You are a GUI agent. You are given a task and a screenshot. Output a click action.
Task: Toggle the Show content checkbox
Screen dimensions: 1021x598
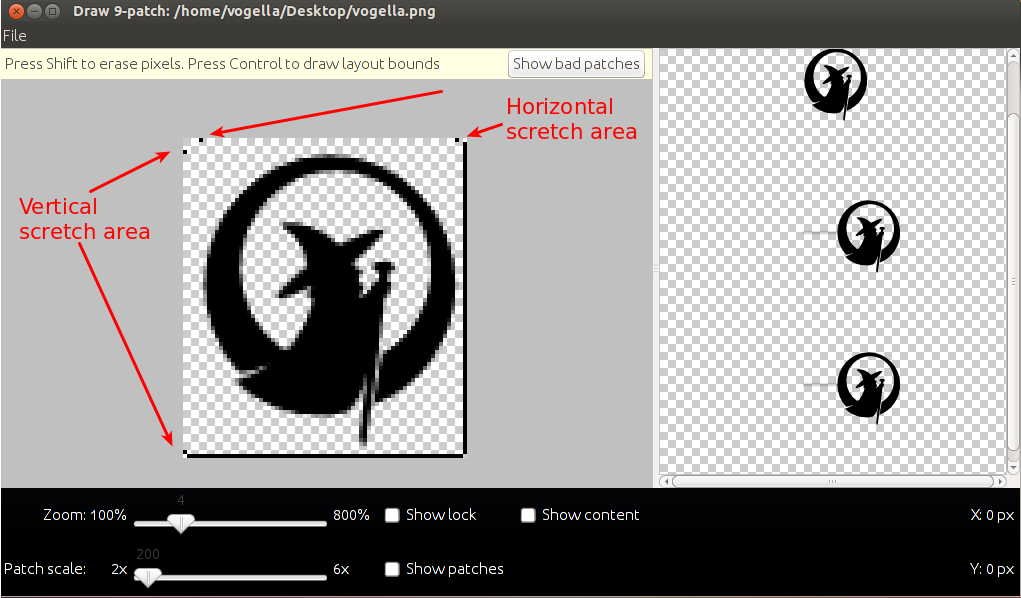pos(529,515)
